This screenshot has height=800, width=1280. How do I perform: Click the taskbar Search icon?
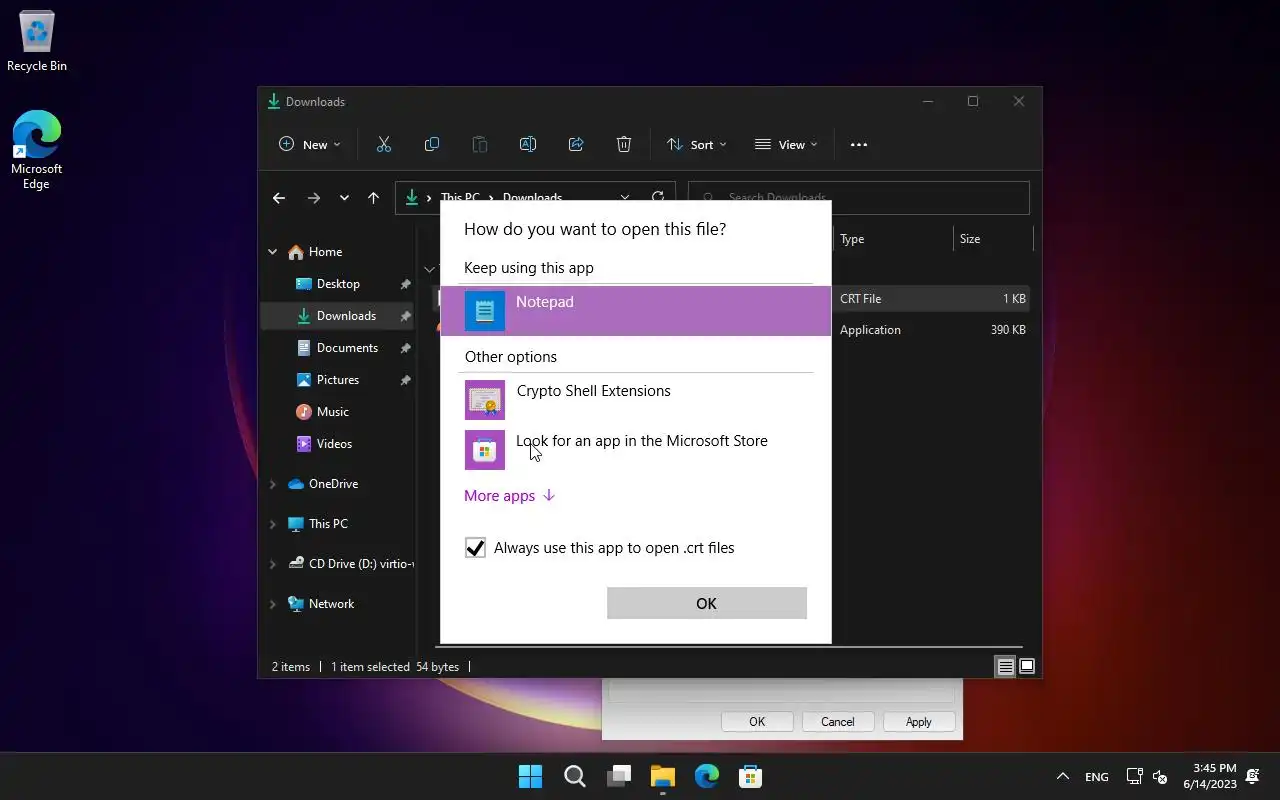tap(574, 776)
